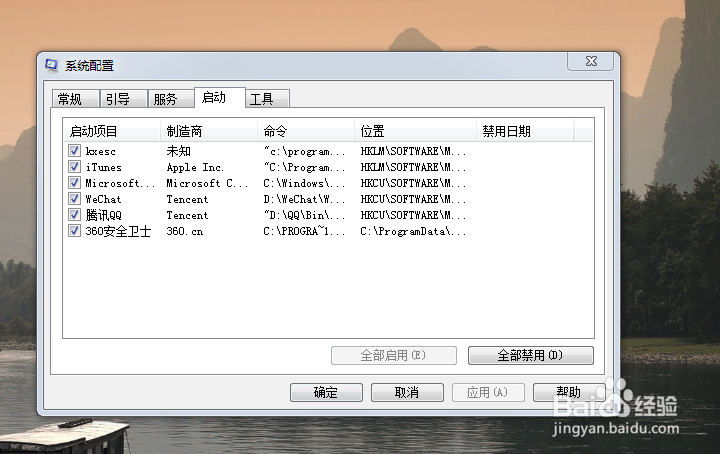
Task: Click the 应用 button
Action: 488,392
